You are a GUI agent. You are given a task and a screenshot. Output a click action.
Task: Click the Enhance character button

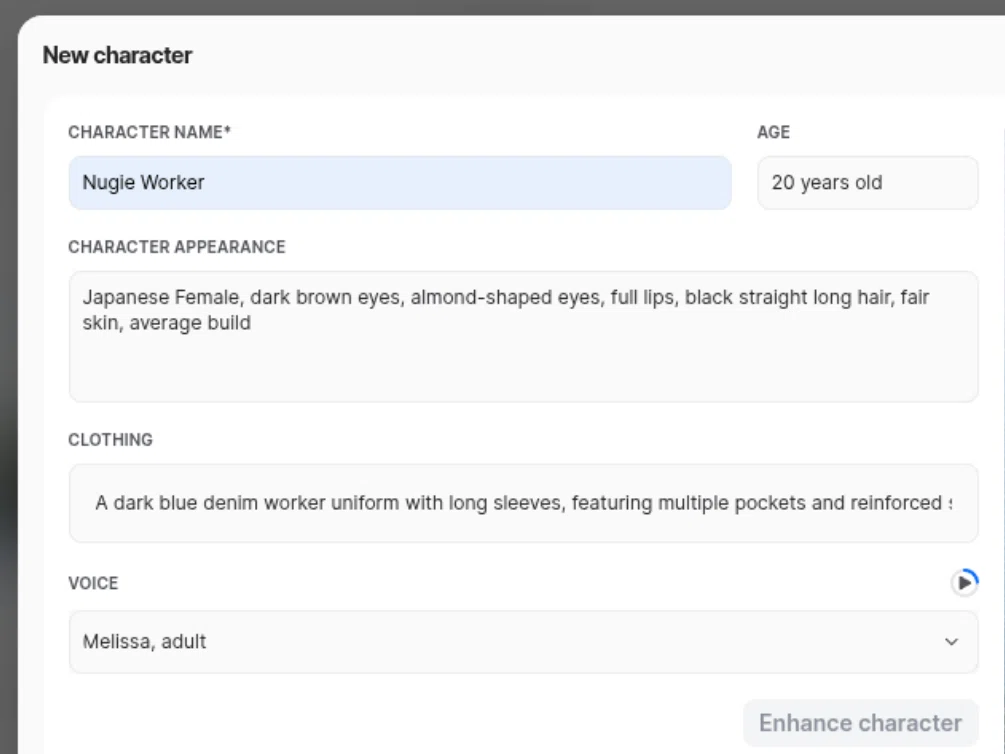pyautogui.click(x=860, y=723)
